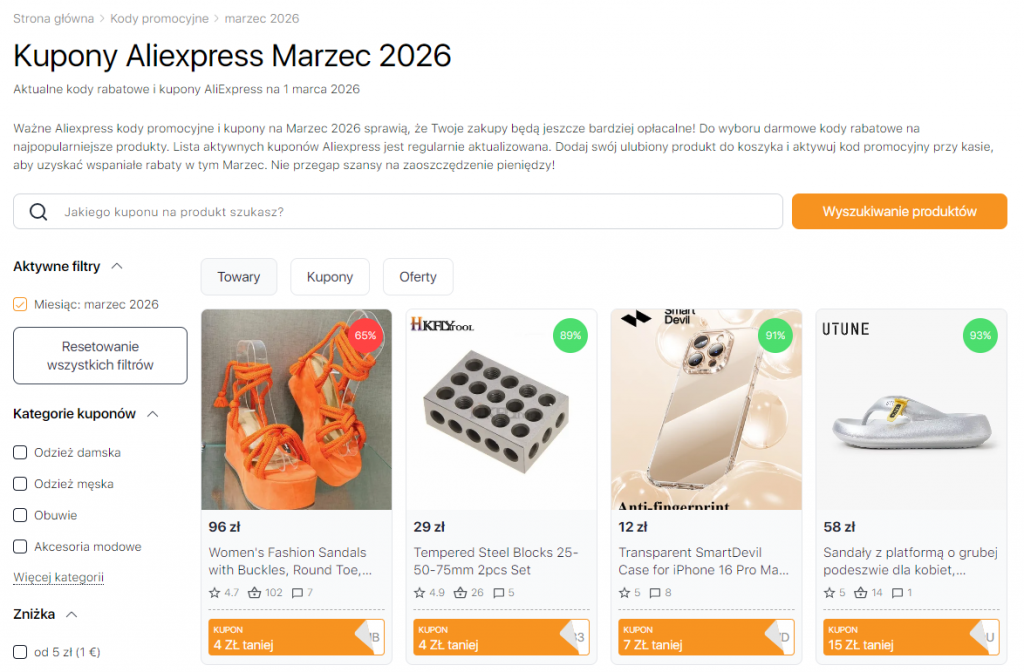Screen dimensions: 1024x672
Task: Click the 65% discount badge on orange sandals
Action: [x=366, y=337]
